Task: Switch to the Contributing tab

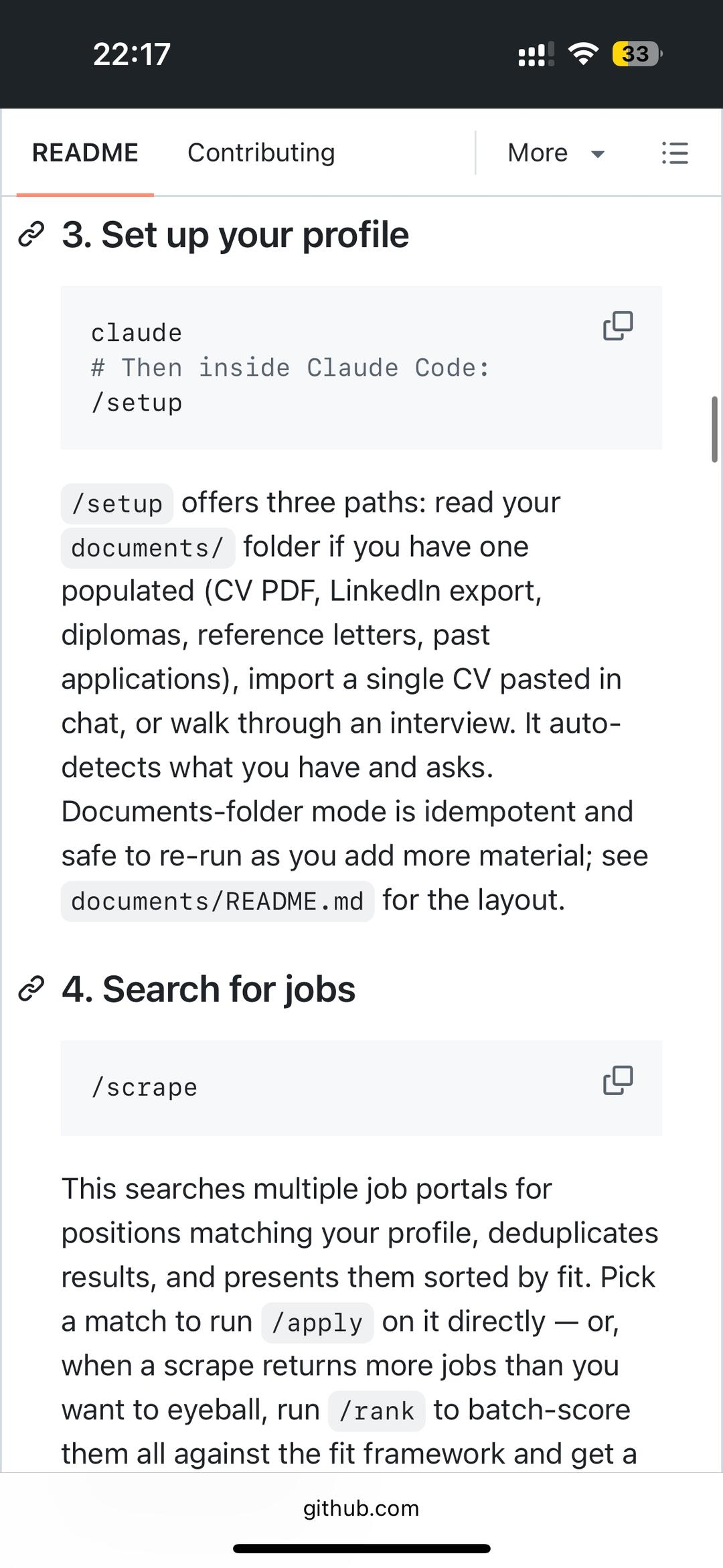Action: pyautogui.click(x=261, y=153)
